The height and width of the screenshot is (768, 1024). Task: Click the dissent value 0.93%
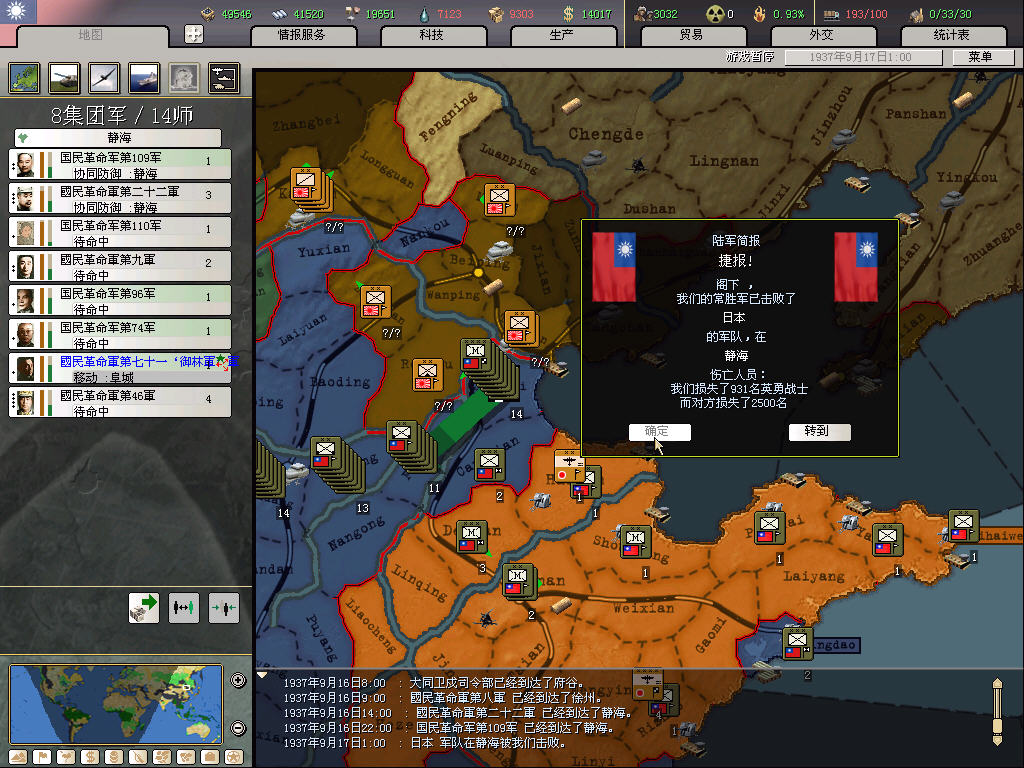point(788,14)
